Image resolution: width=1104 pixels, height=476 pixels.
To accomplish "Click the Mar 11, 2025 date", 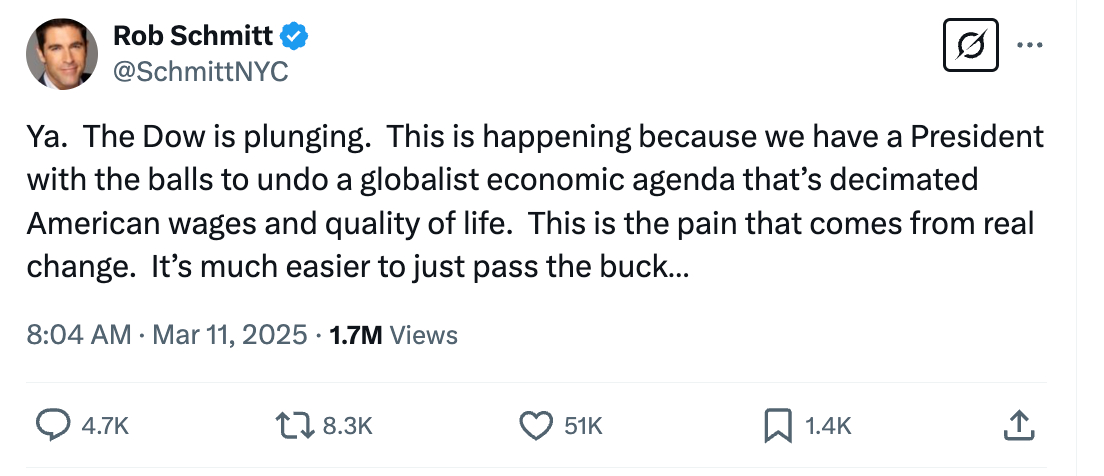I will [231, 335].
